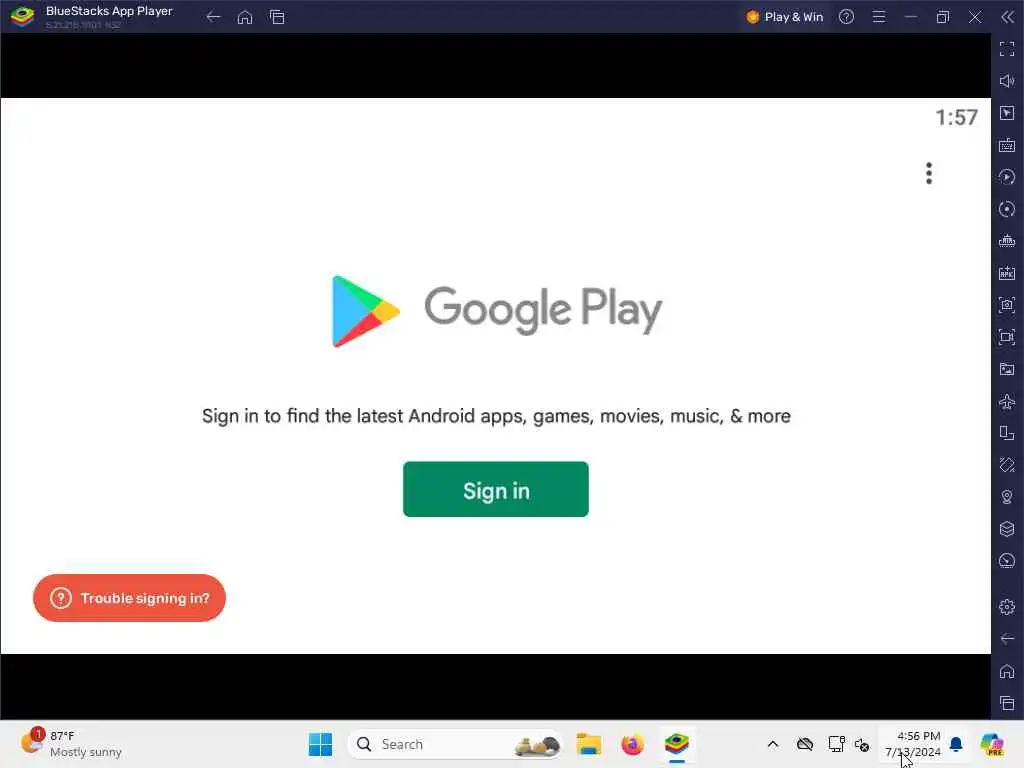The height and width of the screenshot is (768, 1024).
Task: Open BlueStacks settings gear icon
Action: coord(1007,607)
